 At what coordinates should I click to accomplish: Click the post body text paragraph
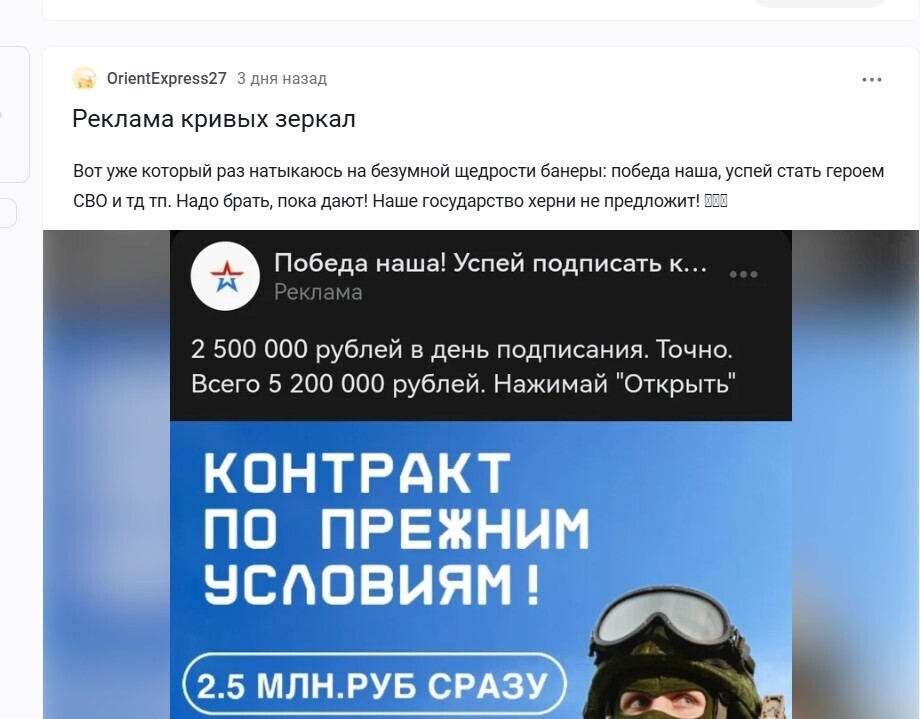point(478,186)
